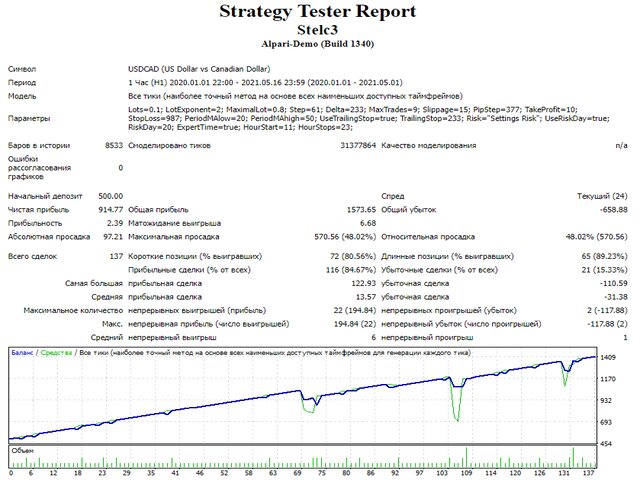Click the 'Баланс' legend label in chart
640x480 pixels.
coord(22,353)
